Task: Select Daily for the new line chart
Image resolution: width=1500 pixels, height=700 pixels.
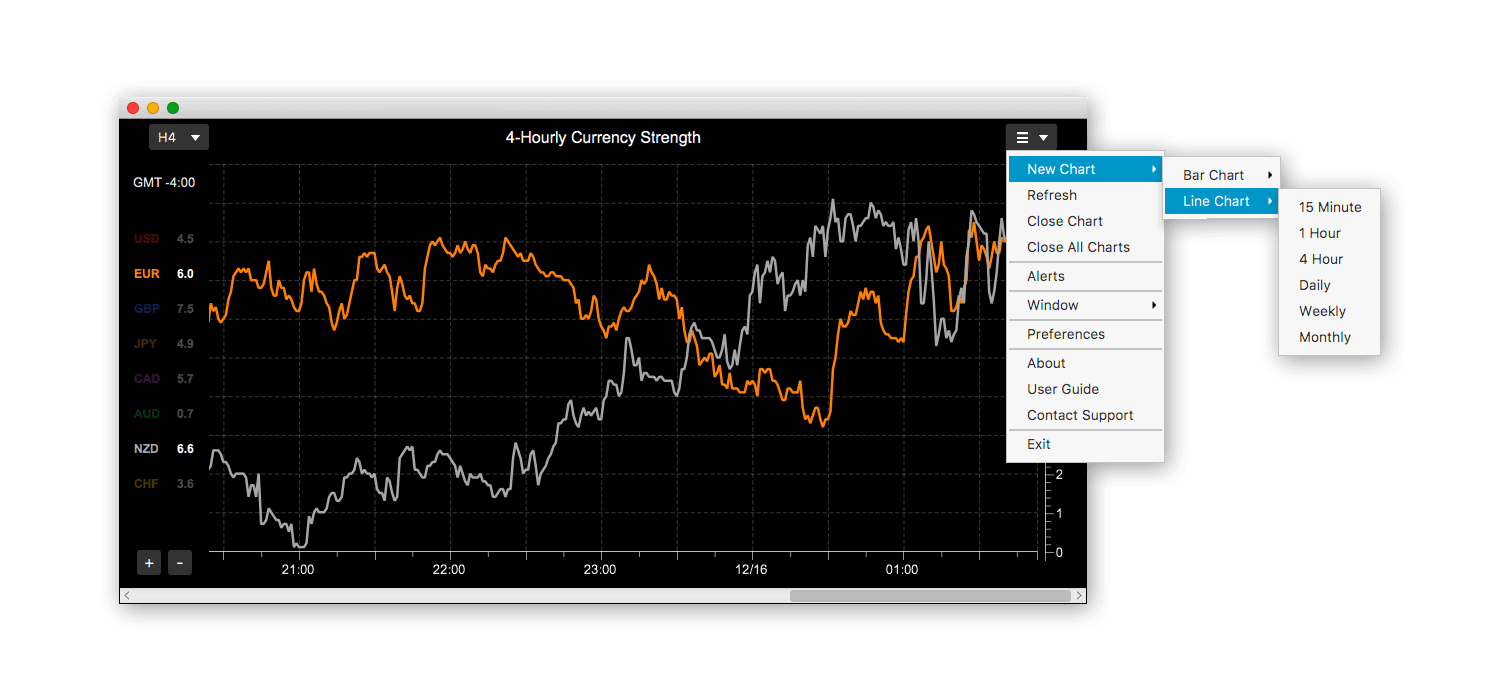Action: [x=1314, y=285]
